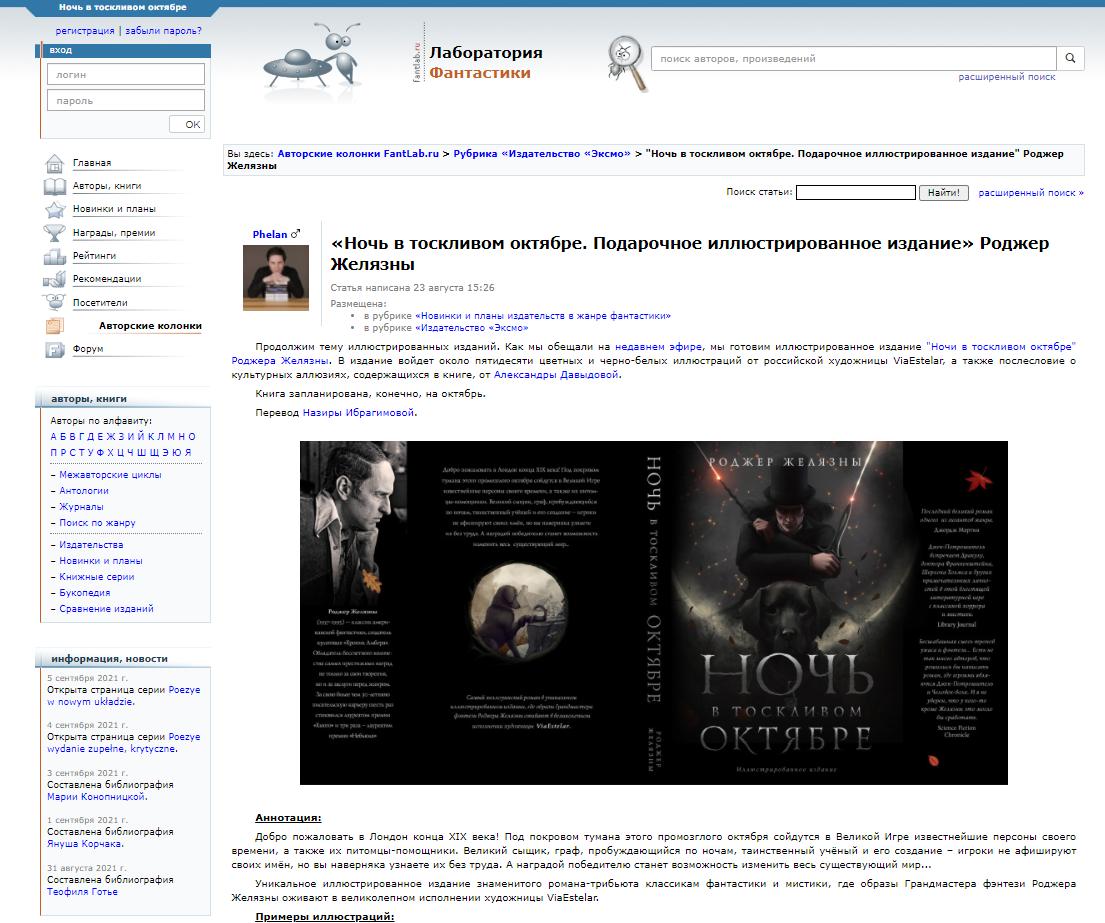
Task: Click the Александры Давыдовой link
Action: point(556,375)
